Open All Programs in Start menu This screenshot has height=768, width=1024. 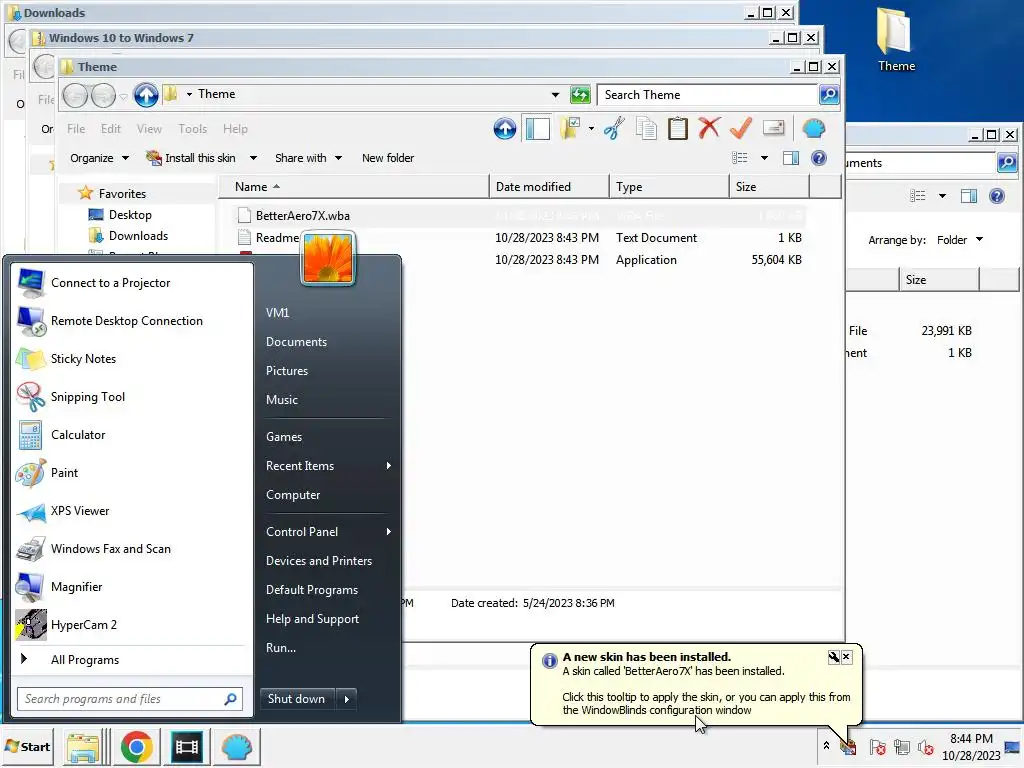pyautogui.click(x=85, y=660)
